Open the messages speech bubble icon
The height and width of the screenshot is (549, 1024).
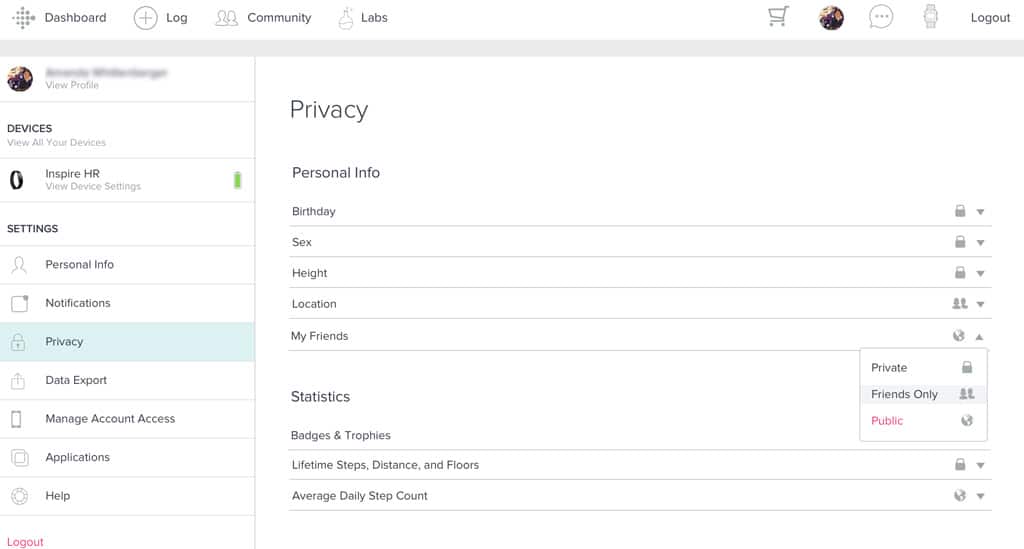click(x=880, y=17)
